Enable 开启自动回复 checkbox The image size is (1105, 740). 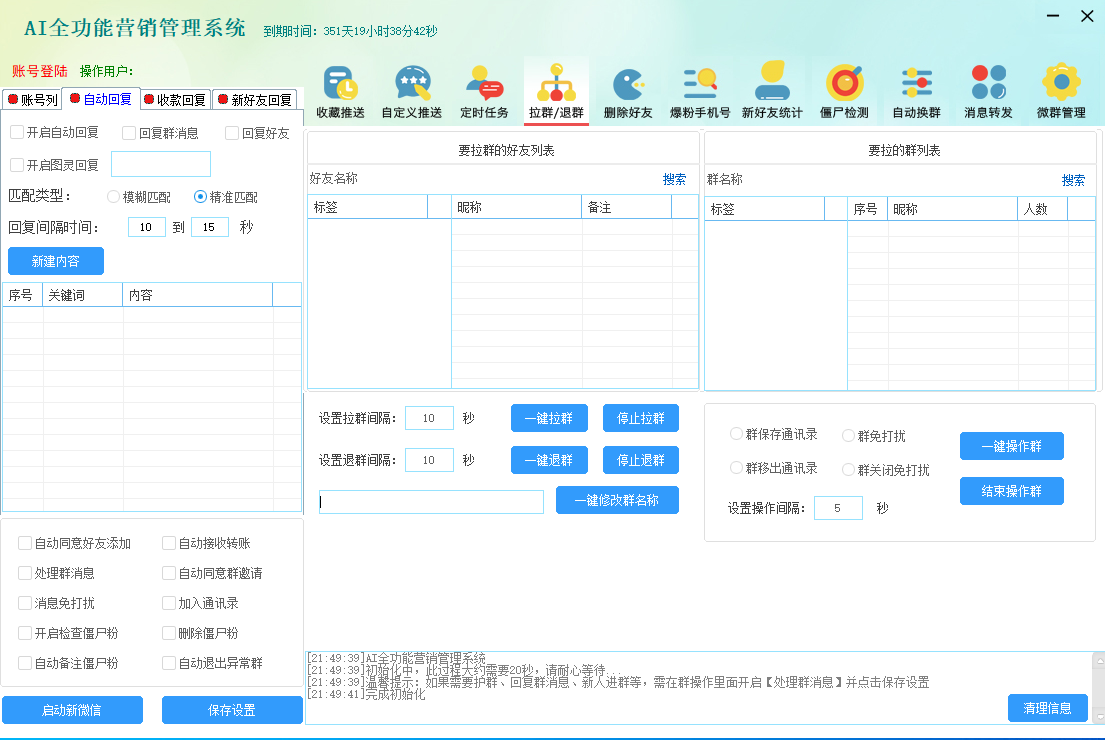[17, 132]
